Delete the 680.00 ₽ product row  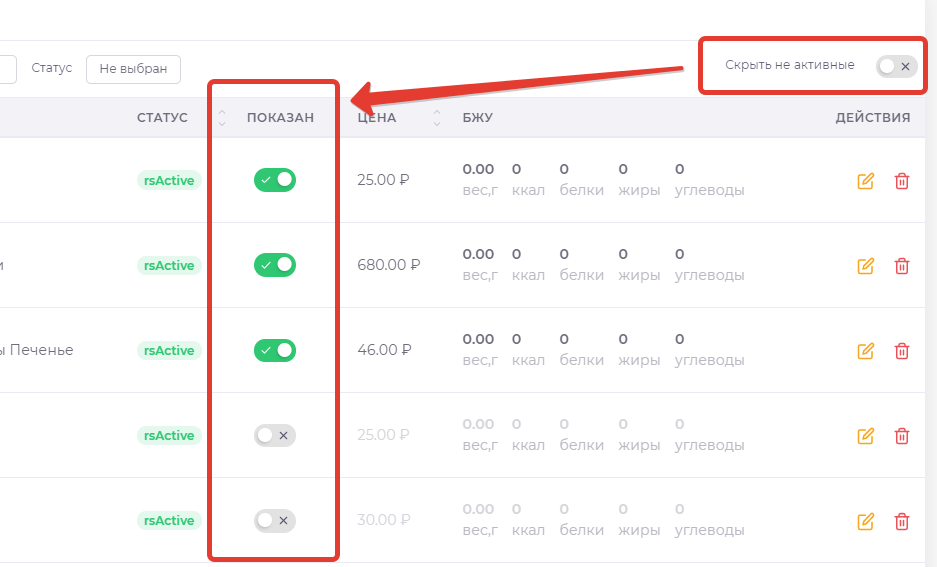pos(902,266)
